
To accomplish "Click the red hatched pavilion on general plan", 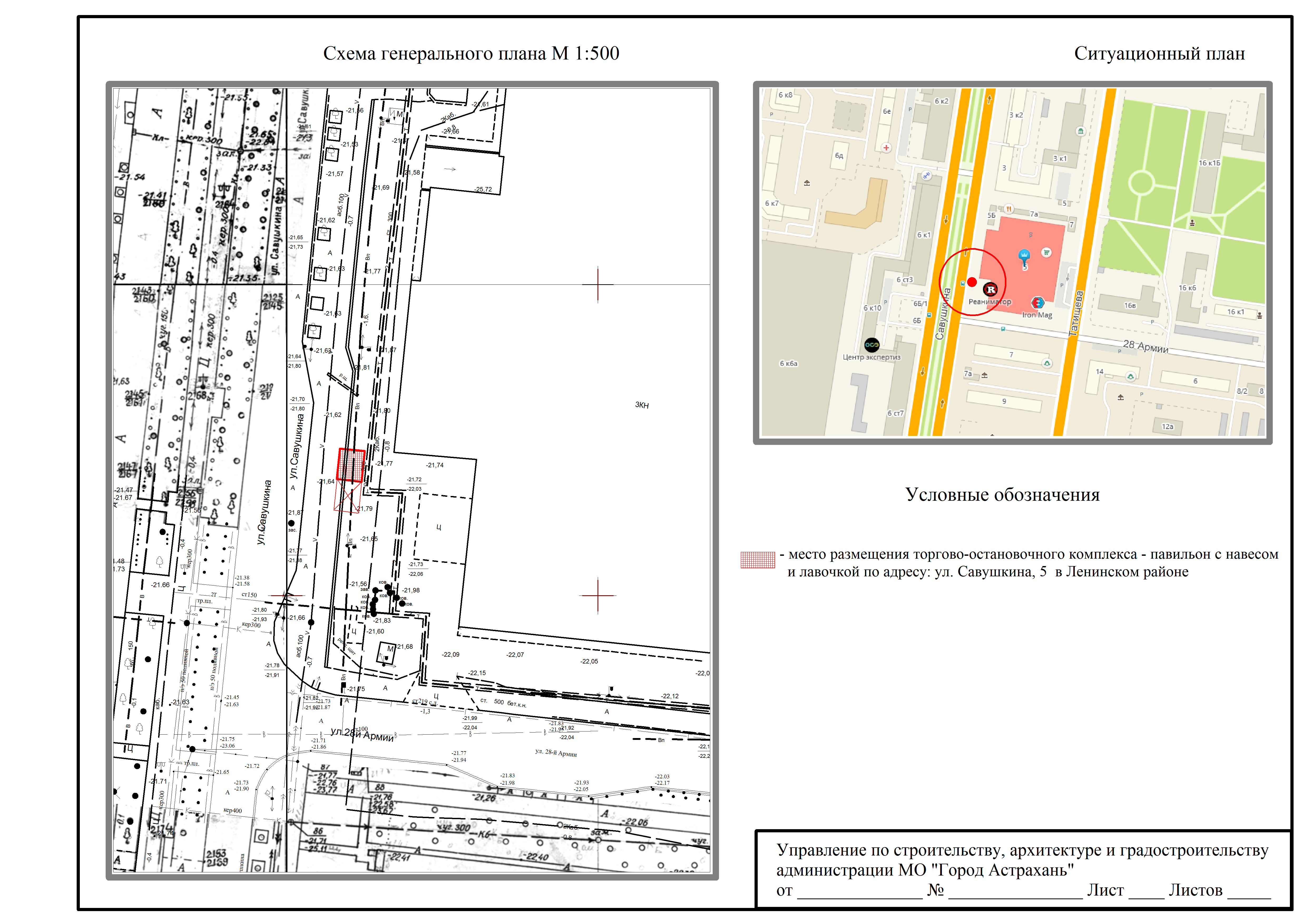I will [x=351, y=465].
